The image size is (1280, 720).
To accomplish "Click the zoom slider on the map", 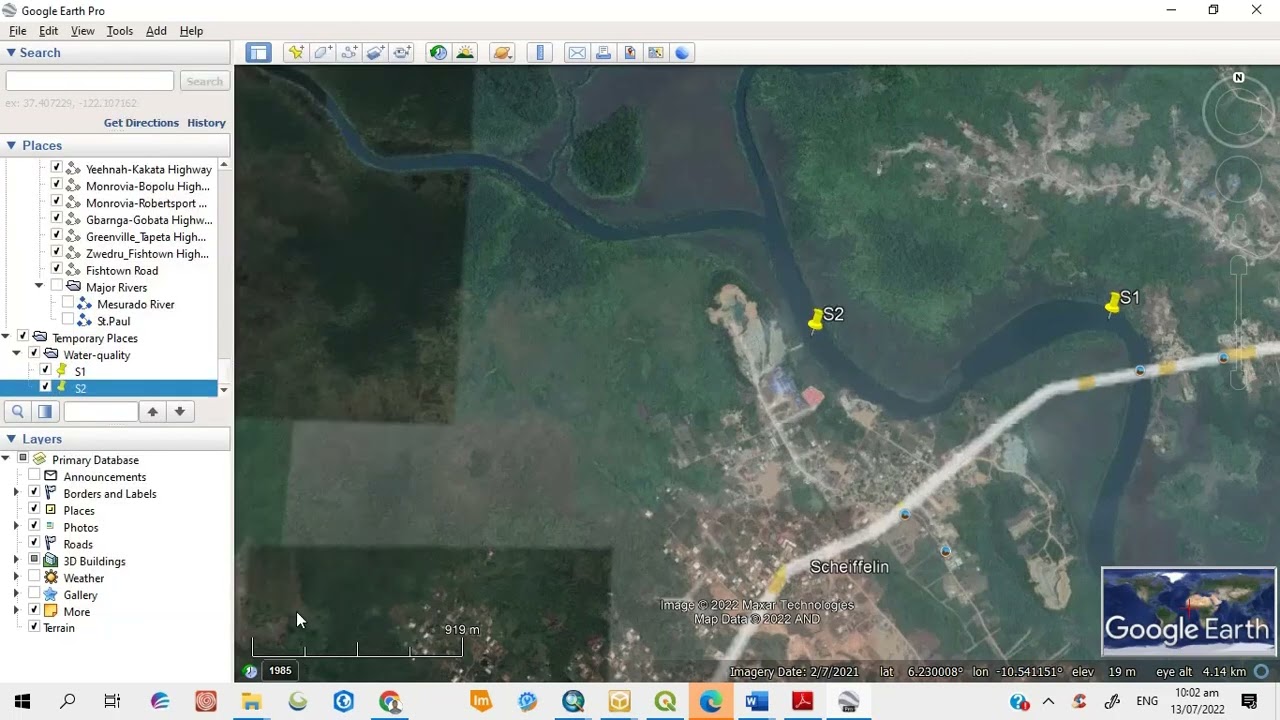I will [x=1238, y=322].
